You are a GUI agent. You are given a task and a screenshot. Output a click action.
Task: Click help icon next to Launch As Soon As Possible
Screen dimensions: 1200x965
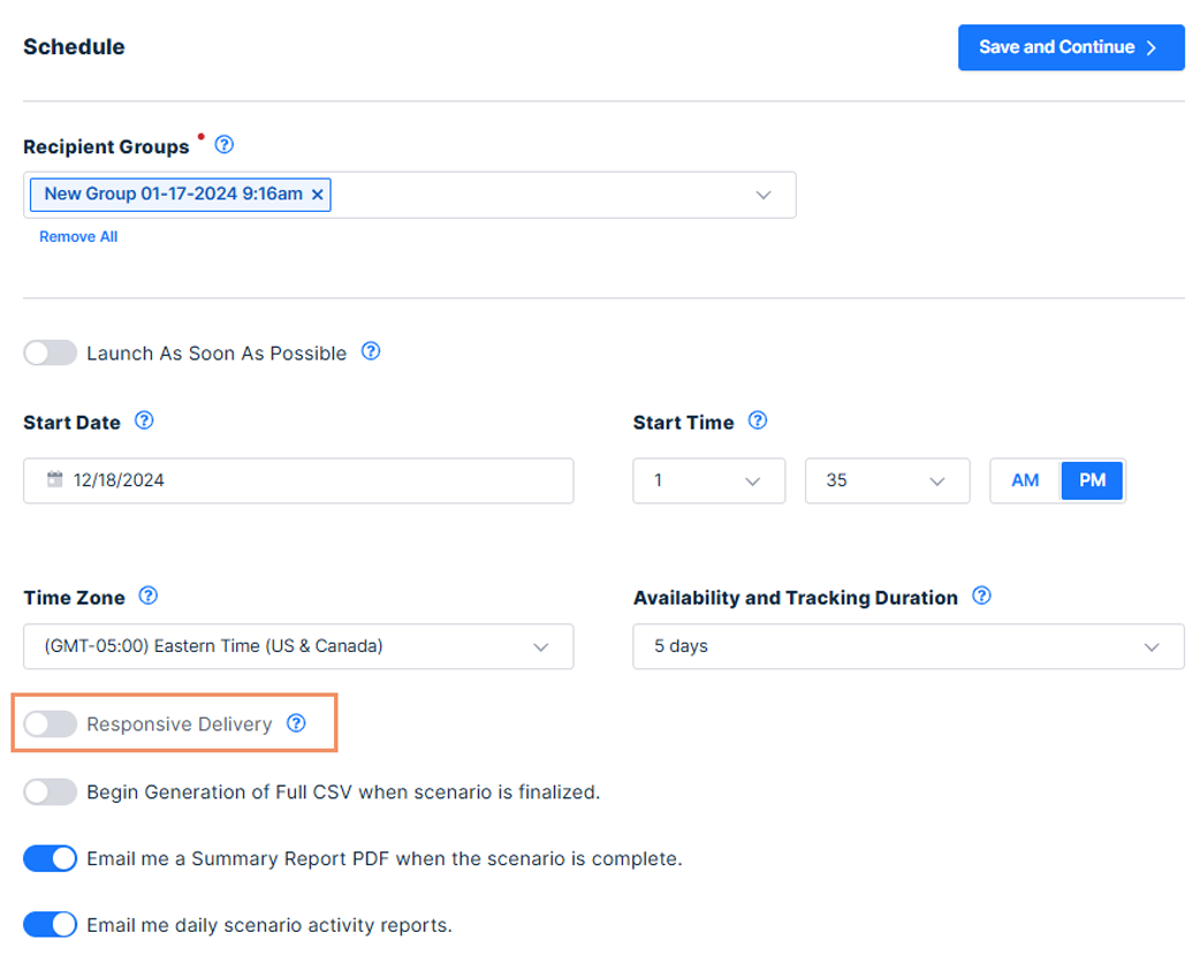click(371, 352)
